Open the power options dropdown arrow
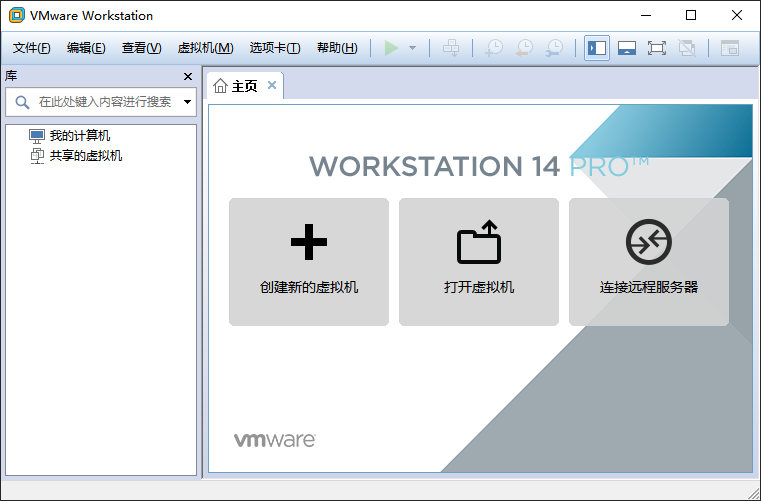Image resolution: width=761 pixels, height=501 pixels. [x=413, y=48]
